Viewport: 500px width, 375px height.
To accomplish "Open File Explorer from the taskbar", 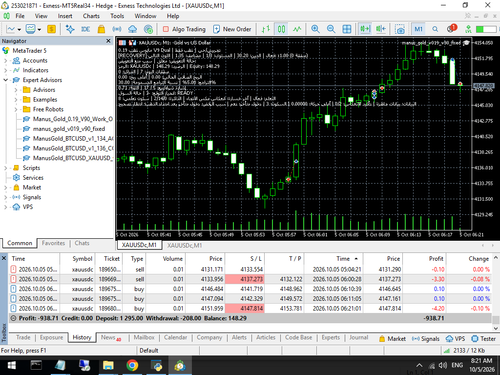I will pyautogui.click(x=108, y=366).
